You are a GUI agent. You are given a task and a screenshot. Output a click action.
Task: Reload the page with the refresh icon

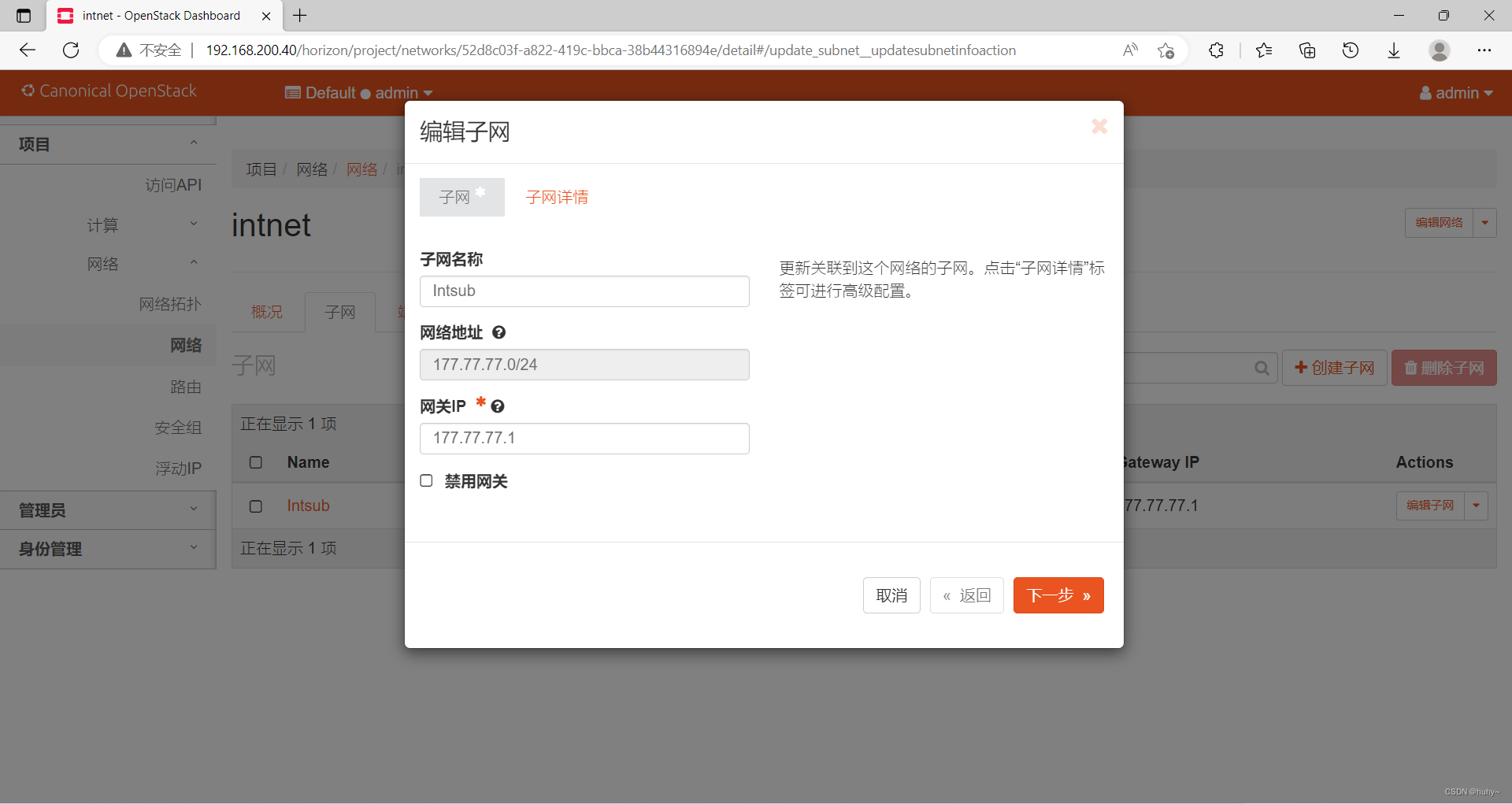71,50
